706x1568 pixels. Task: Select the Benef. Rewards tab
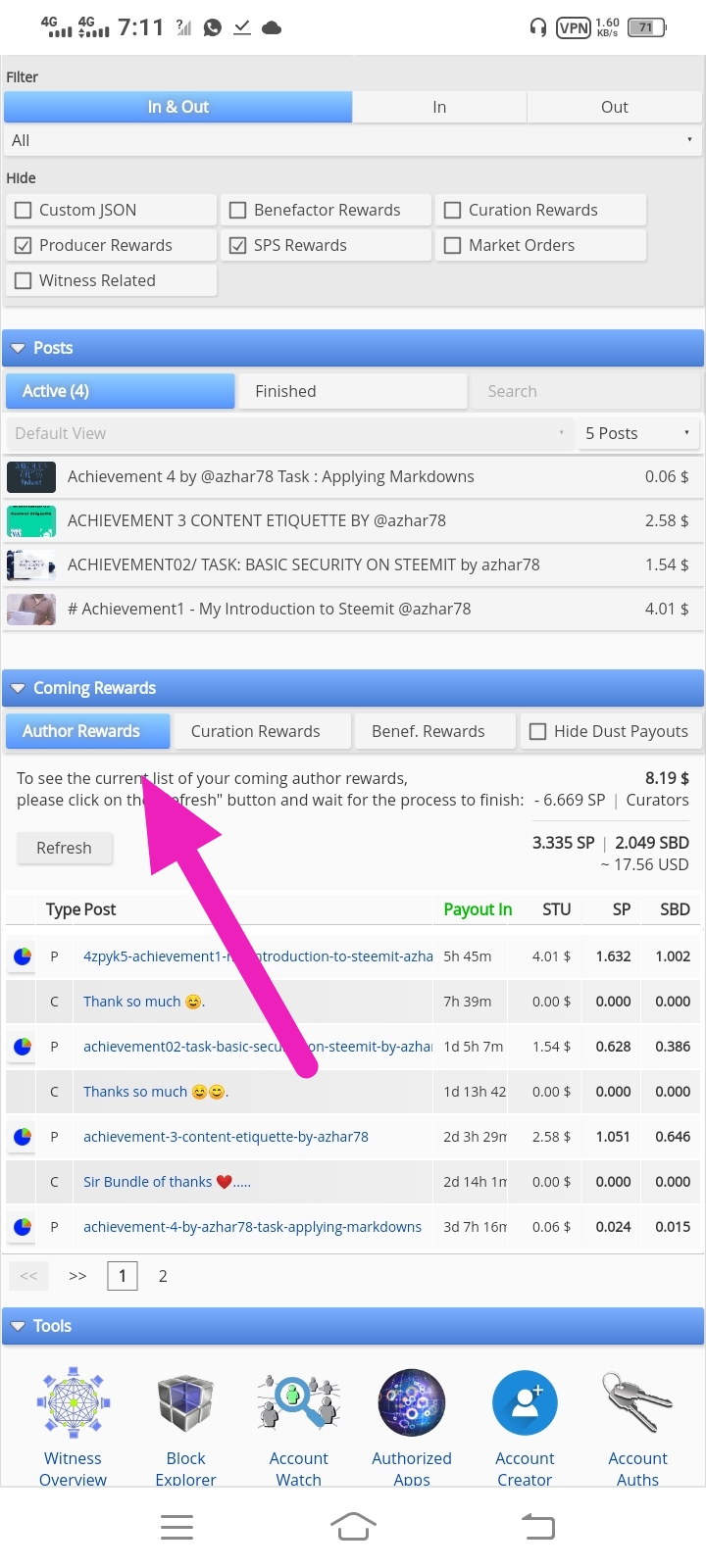(x=435, y=731)
